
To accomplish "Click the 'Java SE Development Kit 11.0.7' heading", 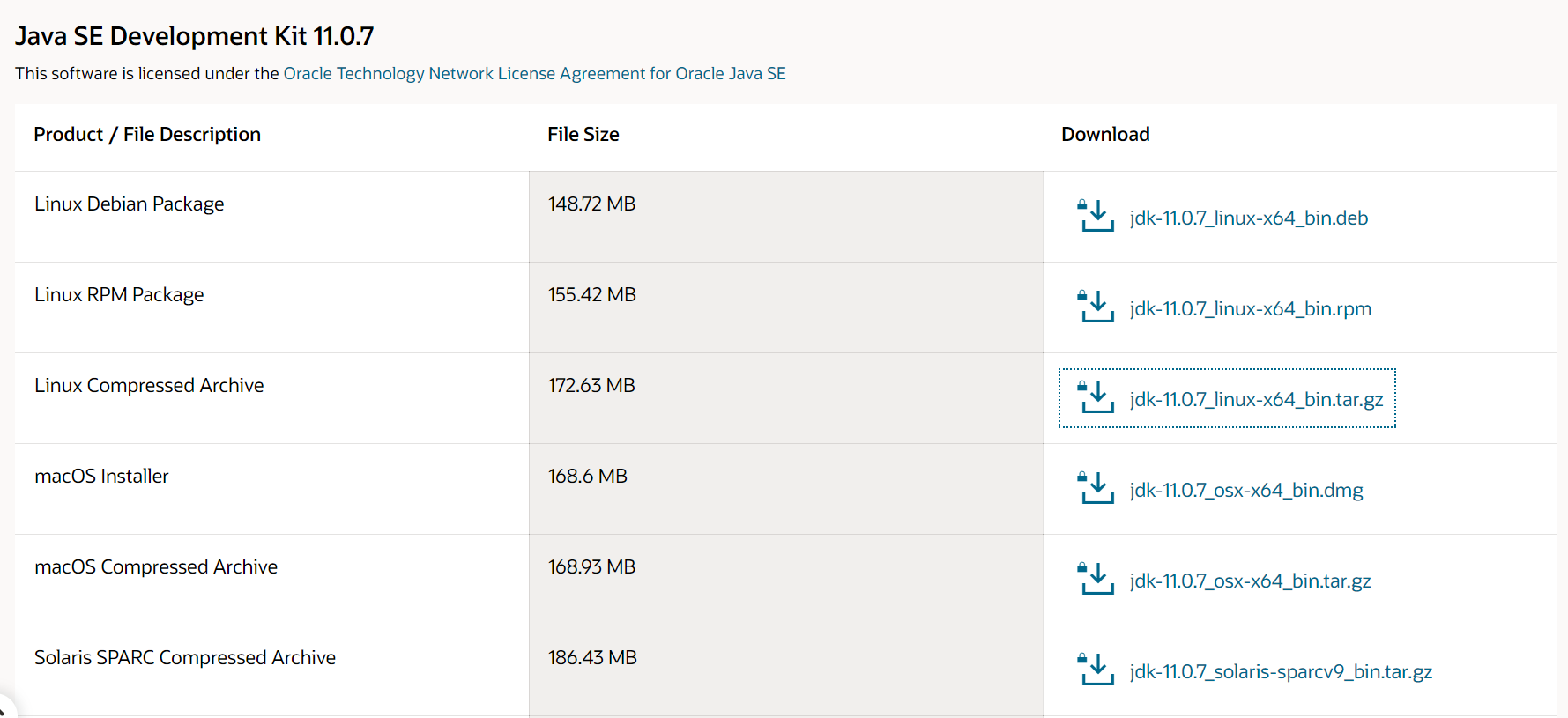I will pyautogui.click(x=195, y=36).
